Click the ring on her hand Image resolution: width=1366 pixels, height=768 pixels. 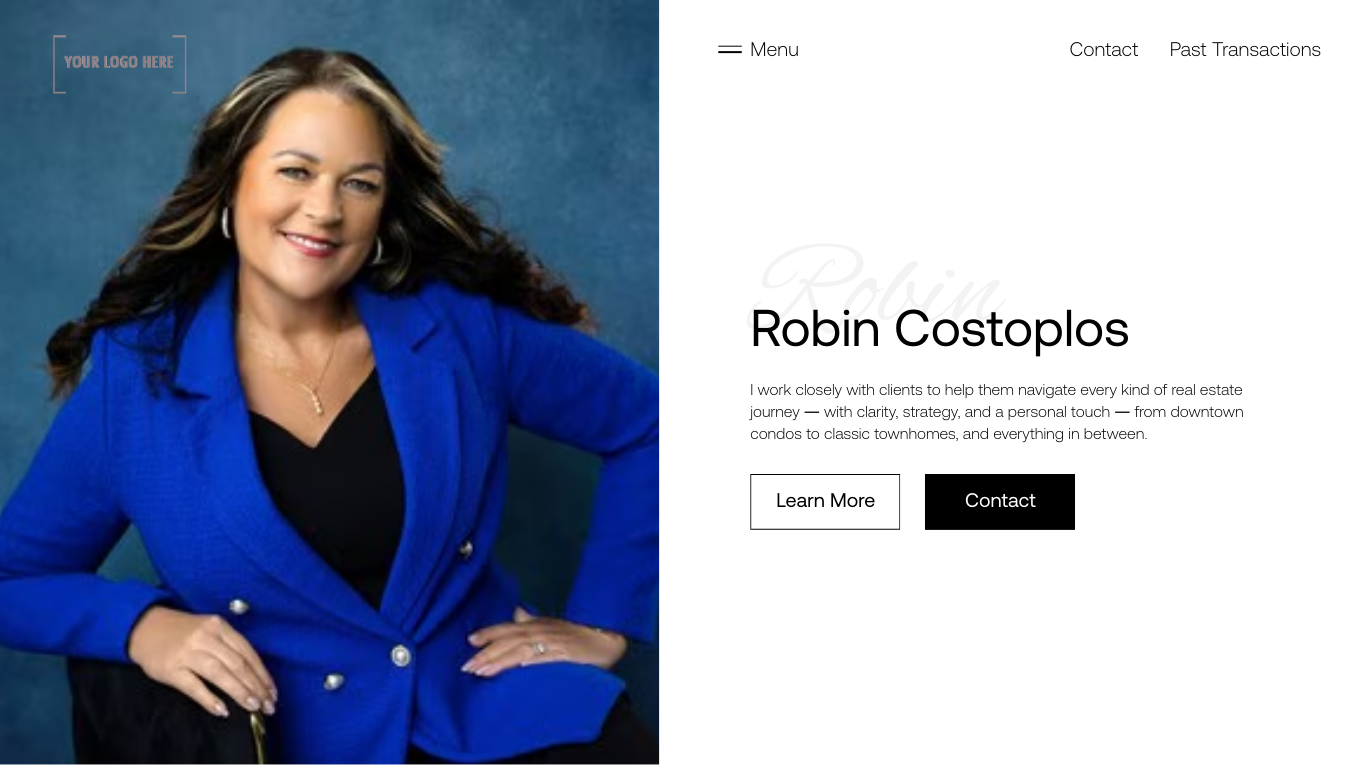(540, 648)
